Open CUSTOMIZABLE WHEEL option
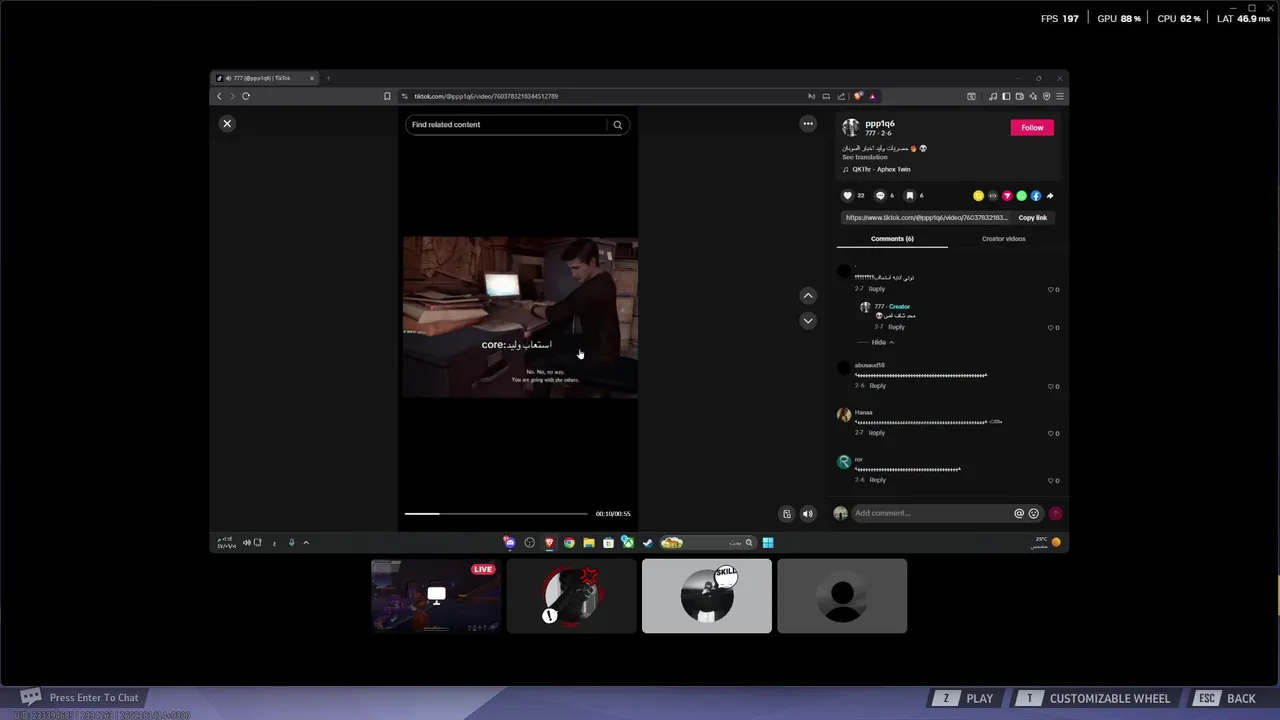The height and width of the screenshot is (720, 1280). pyautogui.click(x=1095, y=698)
